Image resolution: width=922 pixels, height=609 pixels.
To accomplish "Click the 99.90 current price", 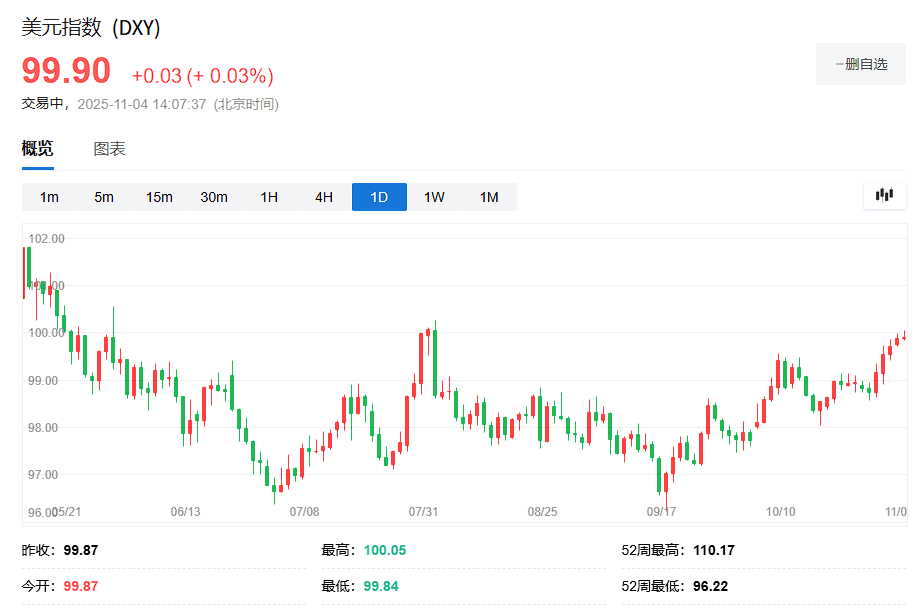I will (66, 72).
